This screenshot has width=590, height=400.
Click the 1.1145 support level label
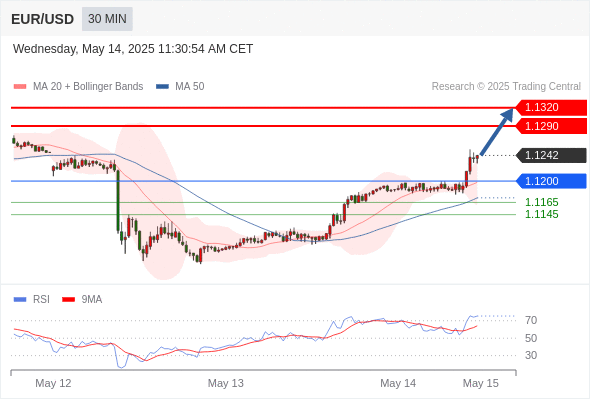tap(541, 214)
